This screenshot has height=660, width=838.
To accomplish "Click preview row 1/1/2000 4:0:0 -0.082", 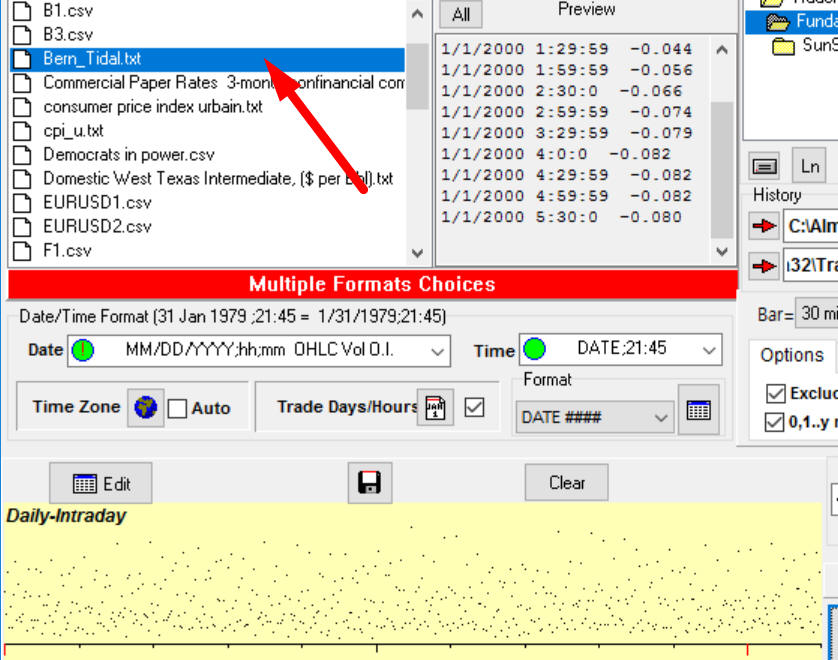I will pos(556,154).
